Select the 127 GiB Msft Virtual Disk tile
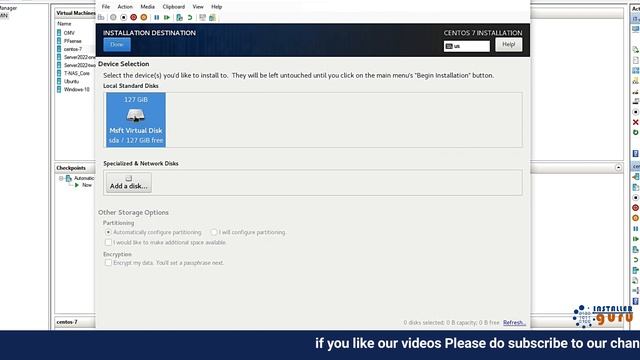Image resolution: width=640 pixels, height=360 pixels. (136, 120)
